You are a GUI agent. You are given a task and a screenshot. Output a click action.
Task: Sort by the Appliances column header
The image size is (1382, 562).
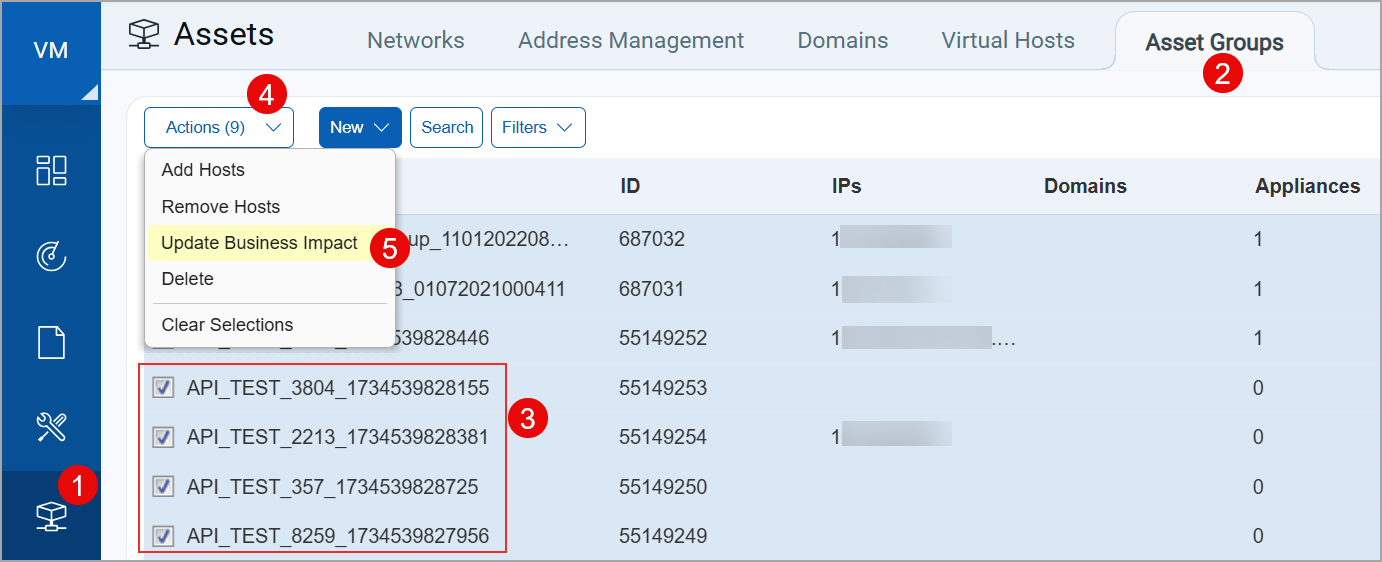(1308, 186)
